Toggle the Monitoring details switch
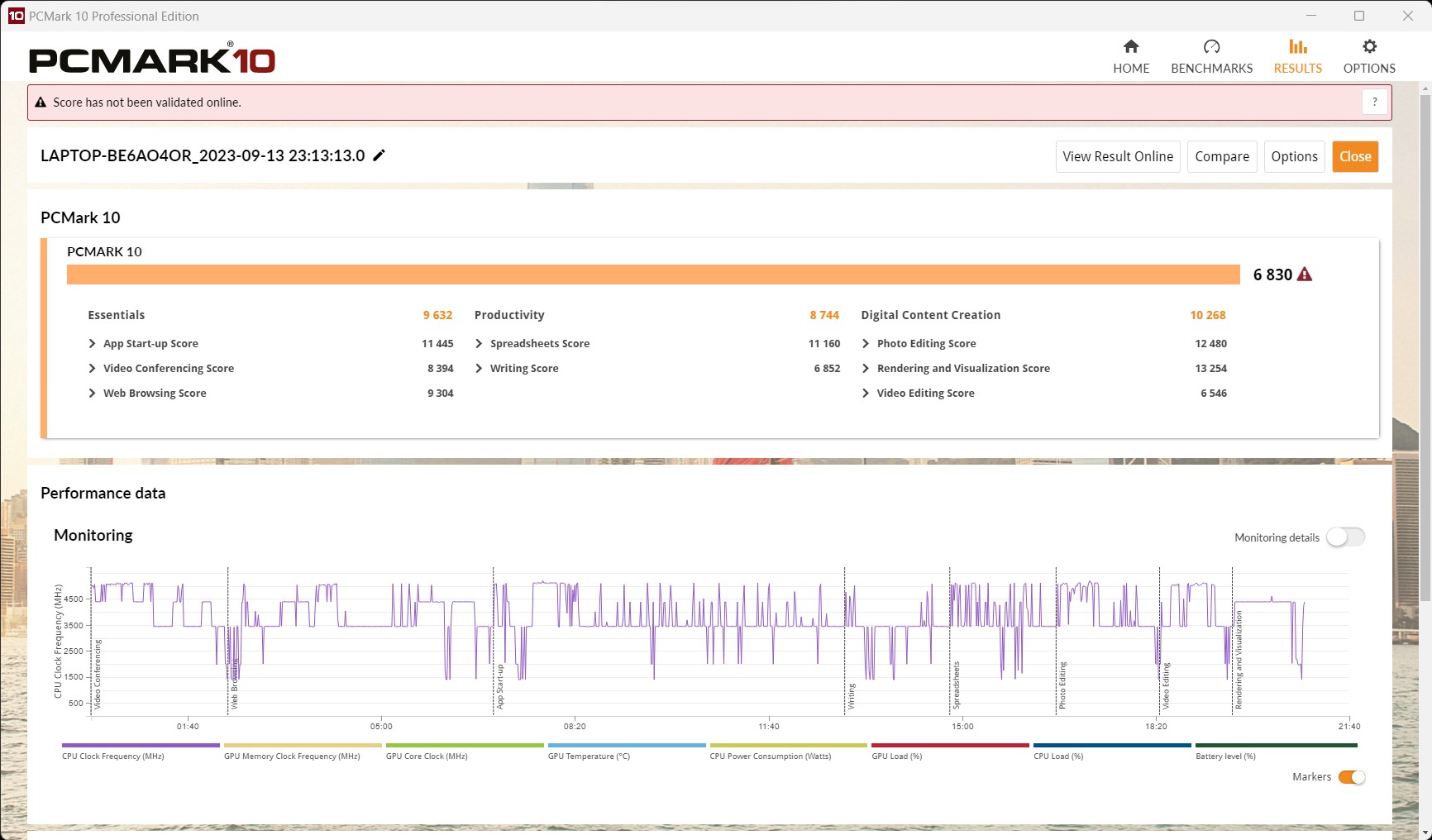Screen dimensions: 1432x840 click(x=1345, y=537)
